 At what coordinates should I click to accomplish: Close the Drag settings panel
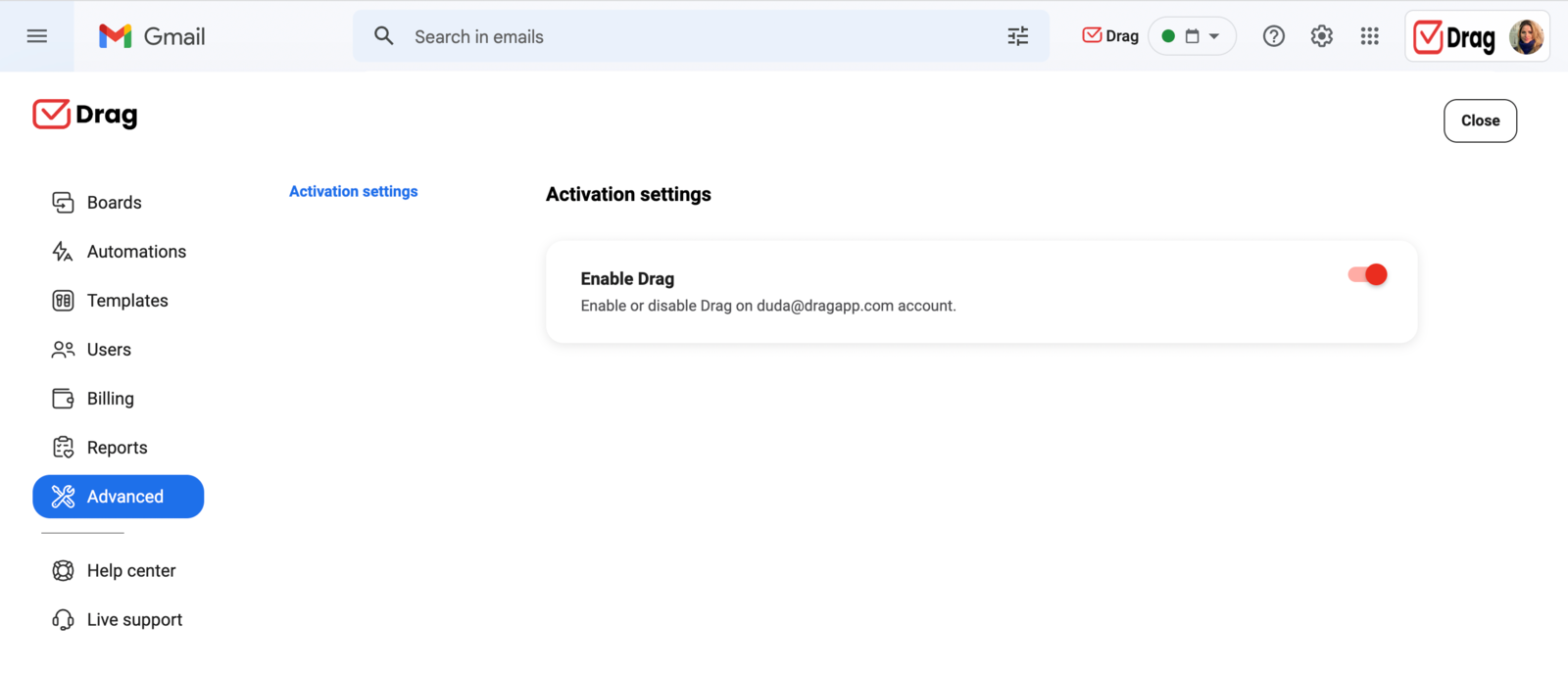click(x=1480, y=120)
